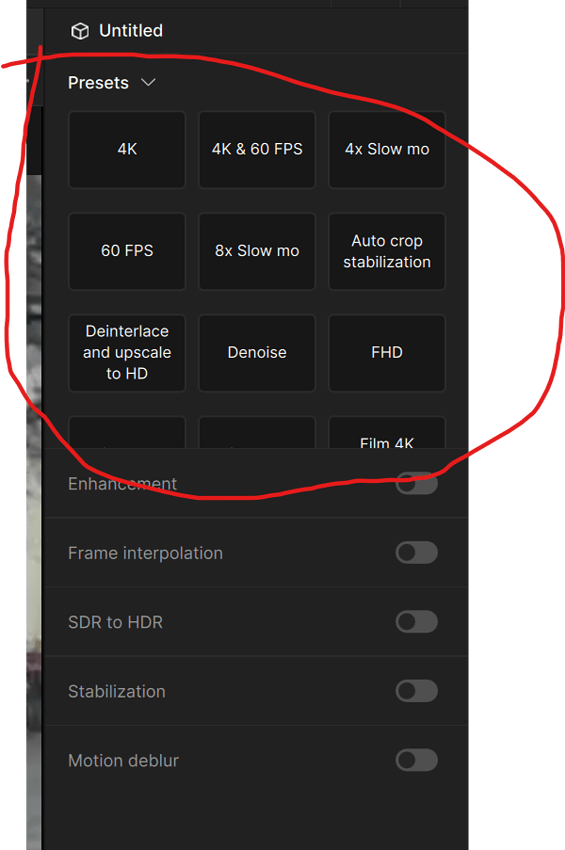The image size is (565, 850).
Task: Choose Auto crop stabilization preset
Action: 387,252
